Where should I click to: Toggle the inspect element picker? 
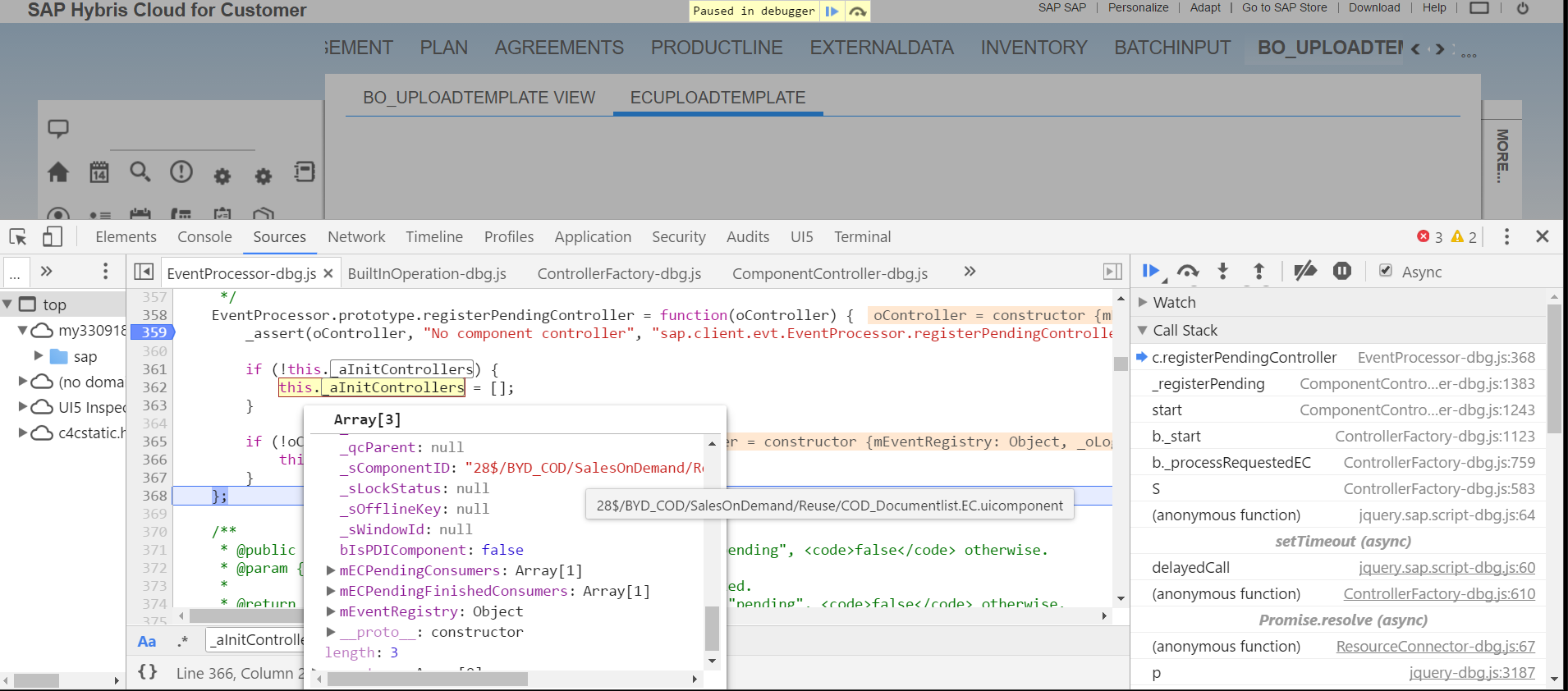point(18,237)
